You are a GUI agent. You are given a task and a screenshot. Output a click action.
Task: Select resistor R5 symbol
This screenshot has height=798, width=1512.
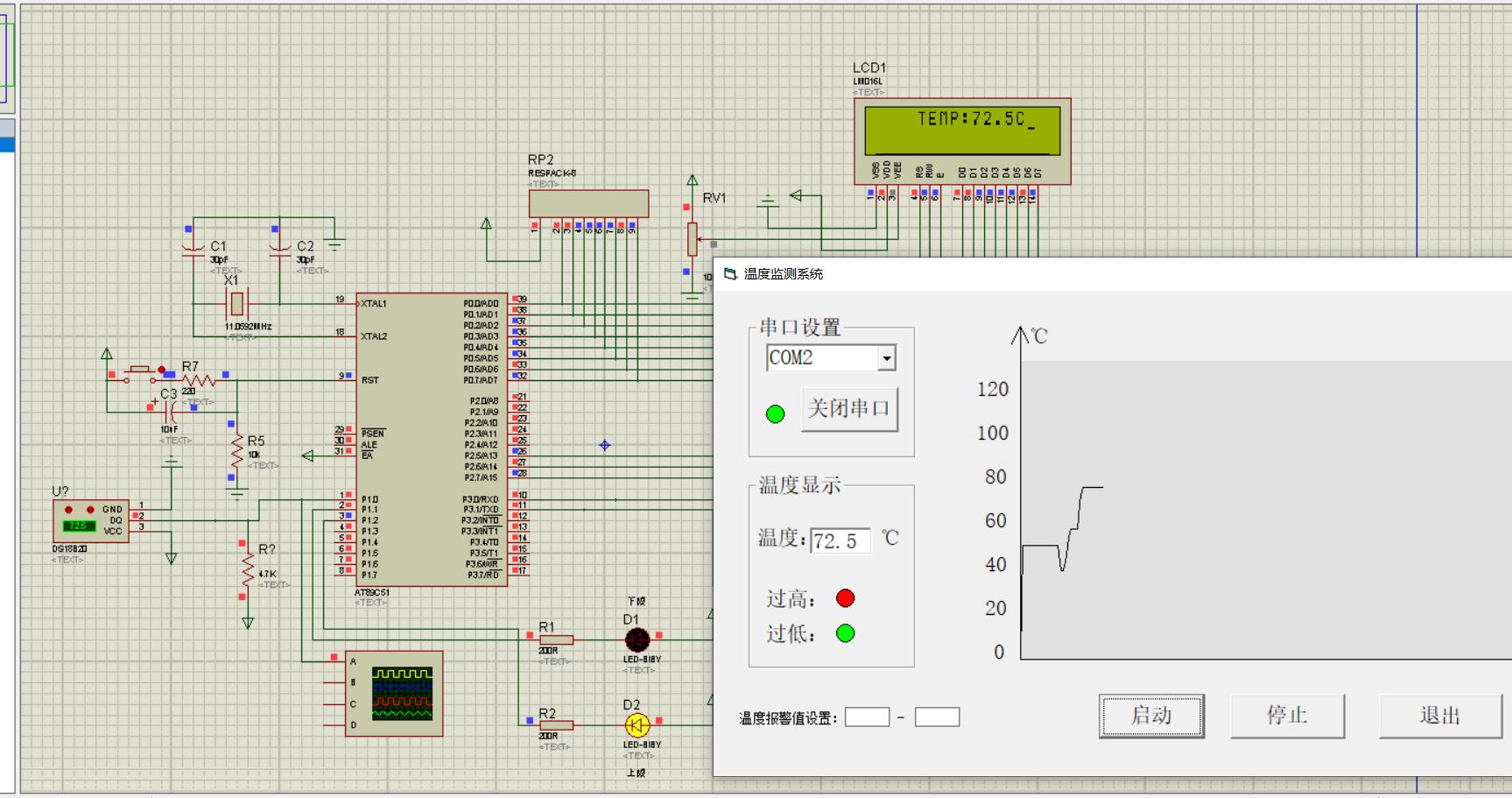coord(236,450)
